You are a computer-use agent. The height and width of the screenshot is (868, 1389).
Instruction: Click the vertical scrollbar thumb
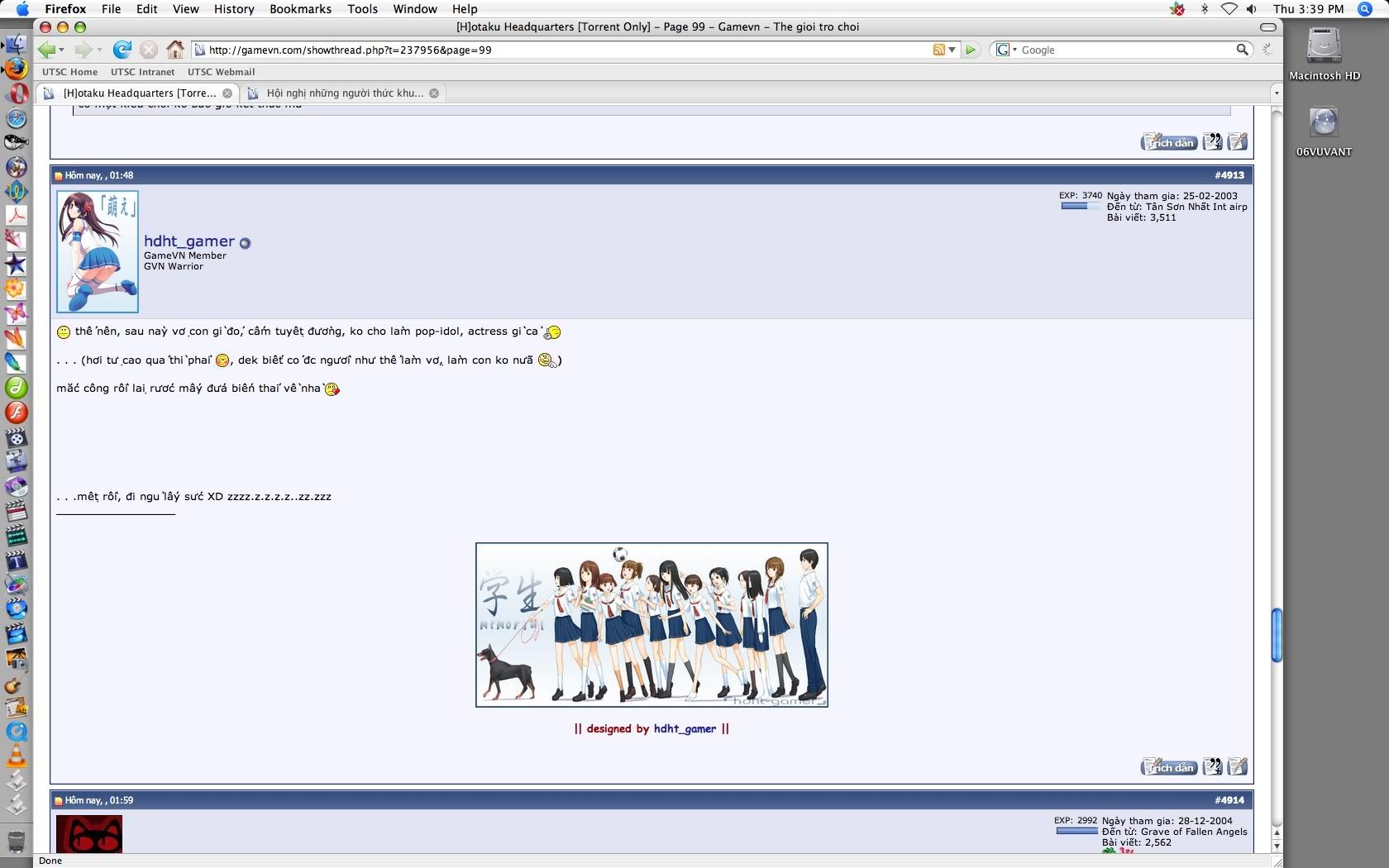click(x=1277, y=635)
